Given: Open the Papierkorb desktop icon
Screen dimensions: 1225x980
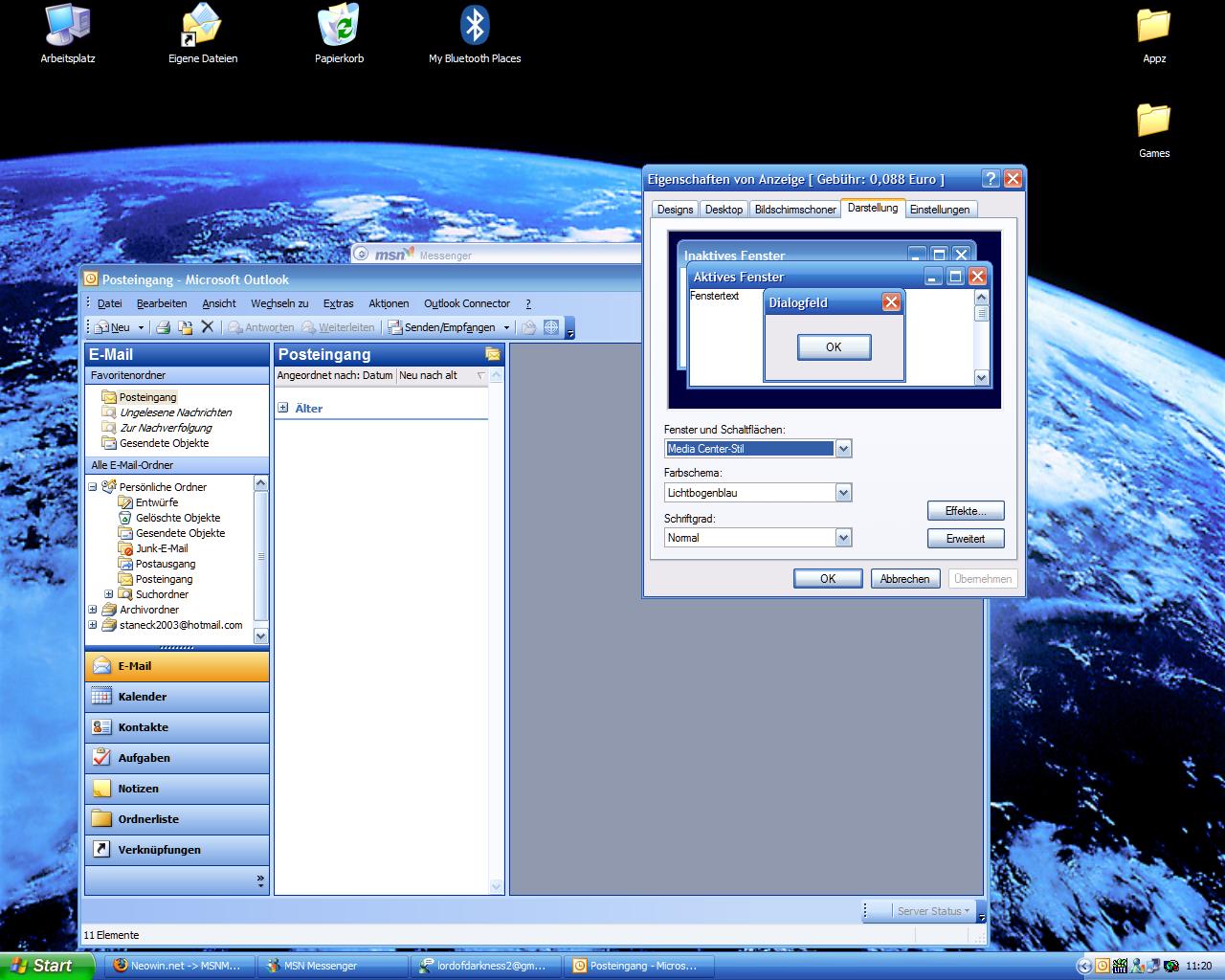Looking at the screenshot, I should pos(338,27).
